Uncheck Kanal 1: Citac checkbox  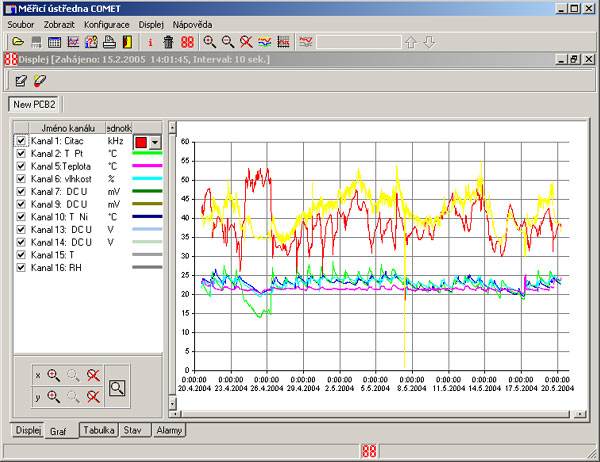click(x=21, y=143)
